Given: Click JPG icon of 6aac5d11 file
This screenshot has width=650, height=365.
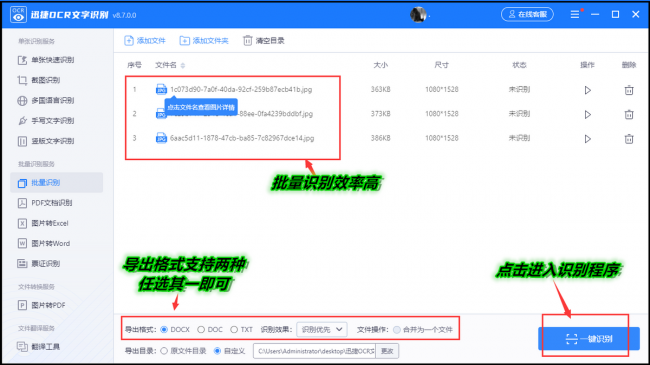Looking at the screenshot, I should click(161, 138).
